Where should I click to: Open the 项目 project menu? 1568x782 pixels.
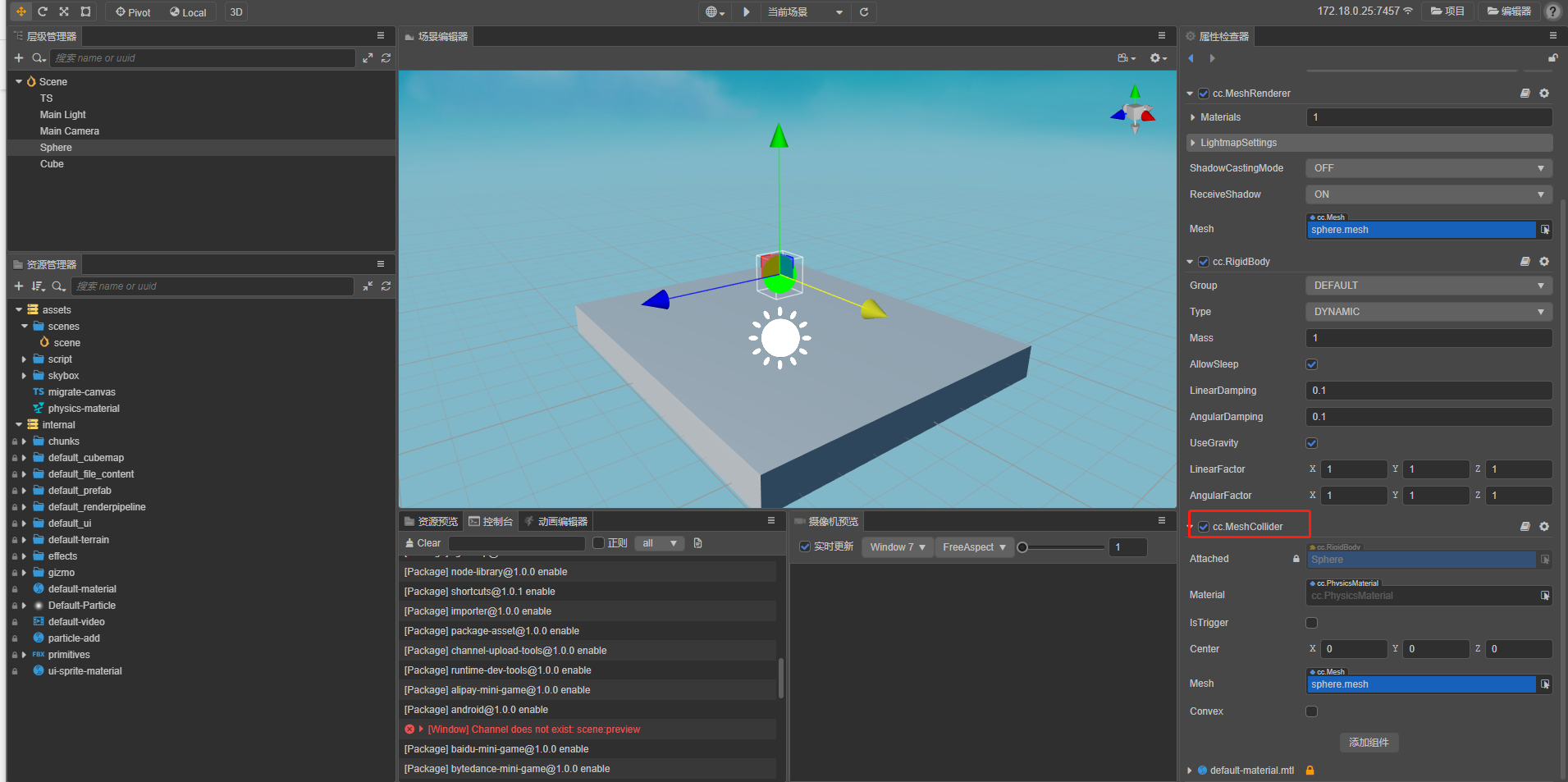tap(1448, 11)
